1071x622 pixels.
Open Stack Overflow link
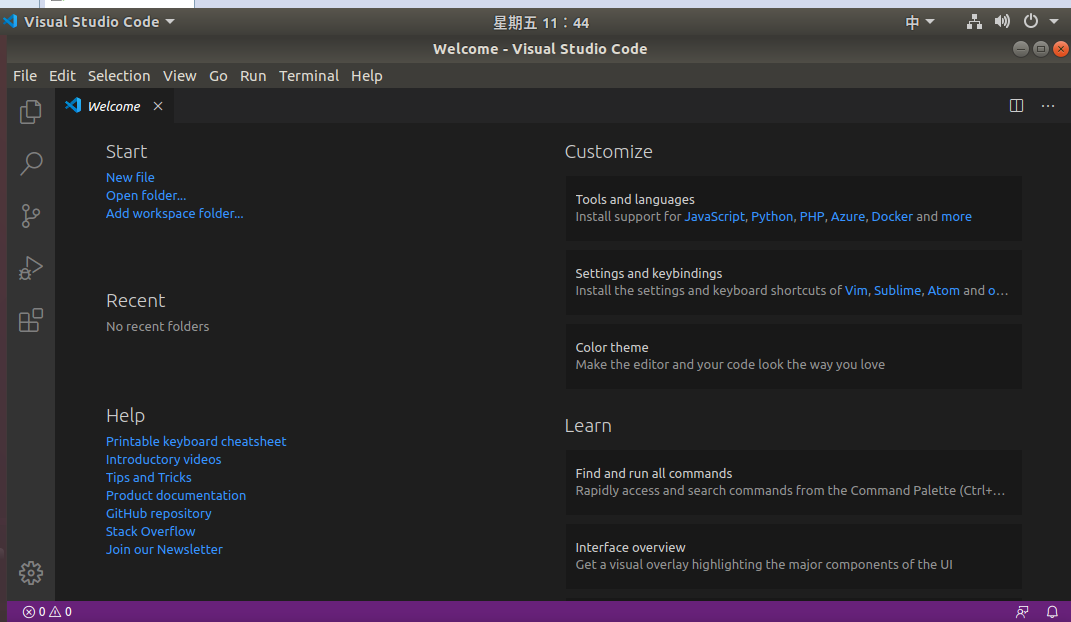(x=150, y=531)
